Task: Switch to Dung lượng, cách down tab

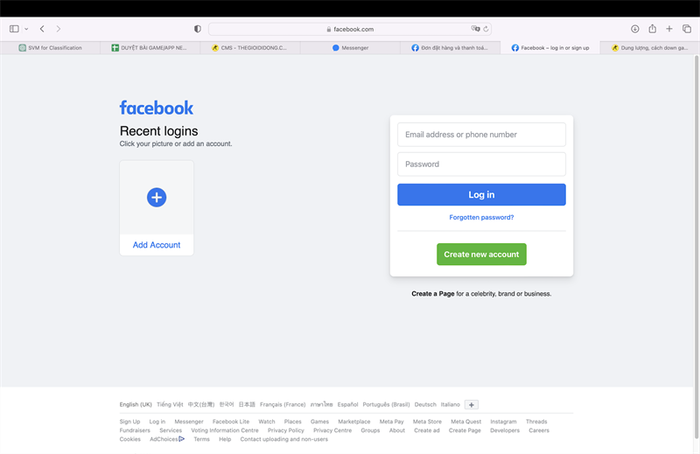Action: tap(650, 48)
